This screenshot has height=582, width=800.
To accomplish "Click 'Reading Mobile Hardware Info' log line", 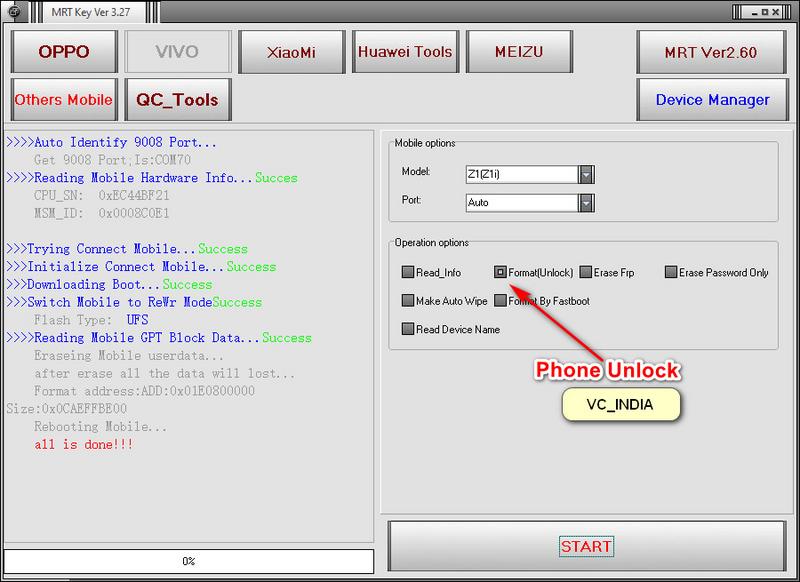I will [152, 178].
